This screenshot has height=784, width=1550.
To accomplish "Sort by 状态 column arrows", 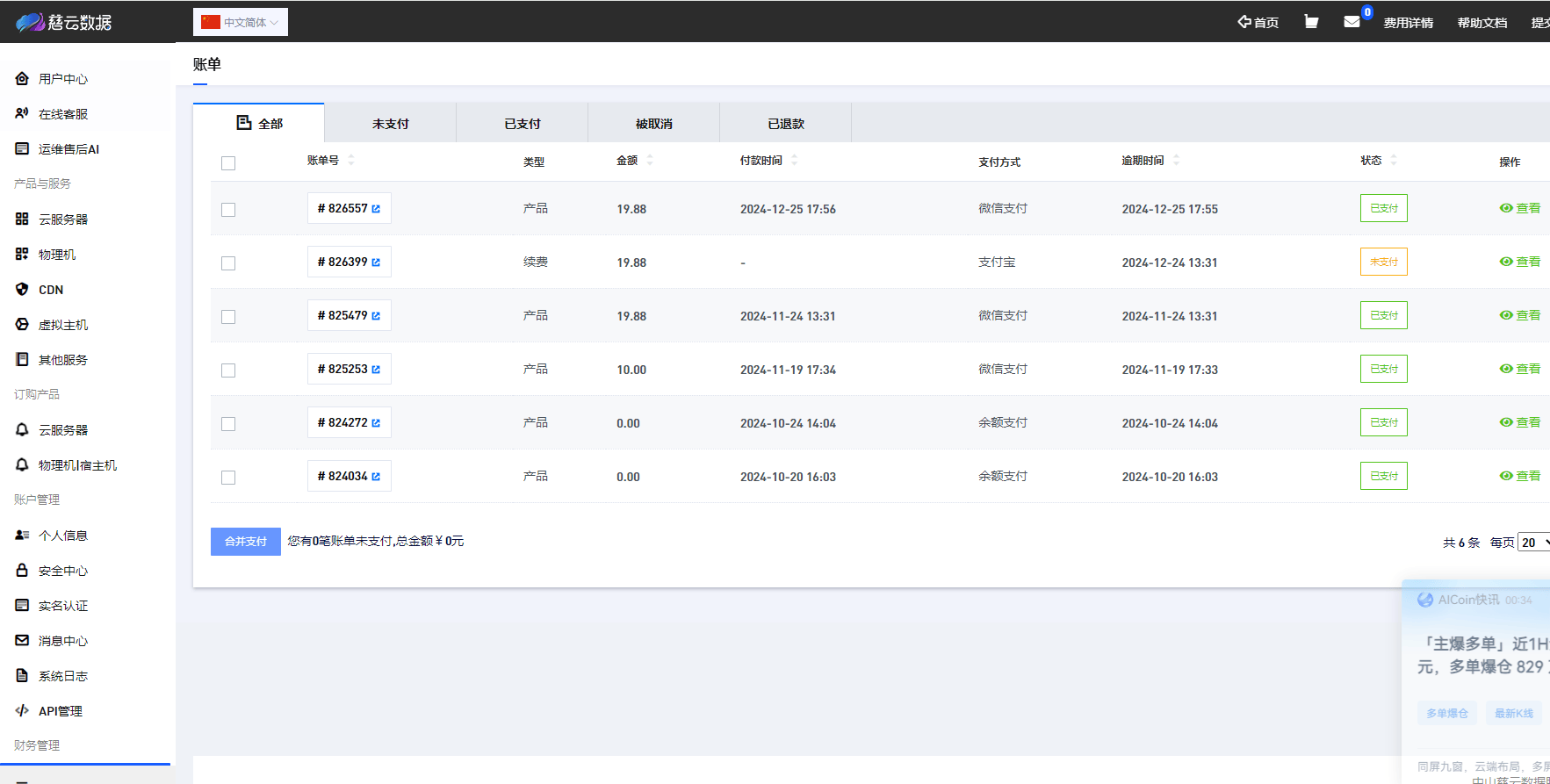I will [1394, 161].
